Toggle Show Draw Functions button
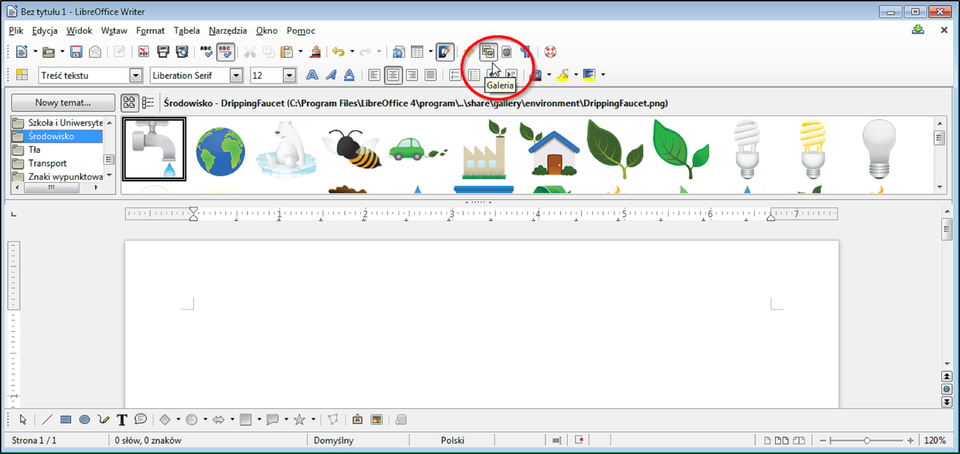 tap(445, 52)
